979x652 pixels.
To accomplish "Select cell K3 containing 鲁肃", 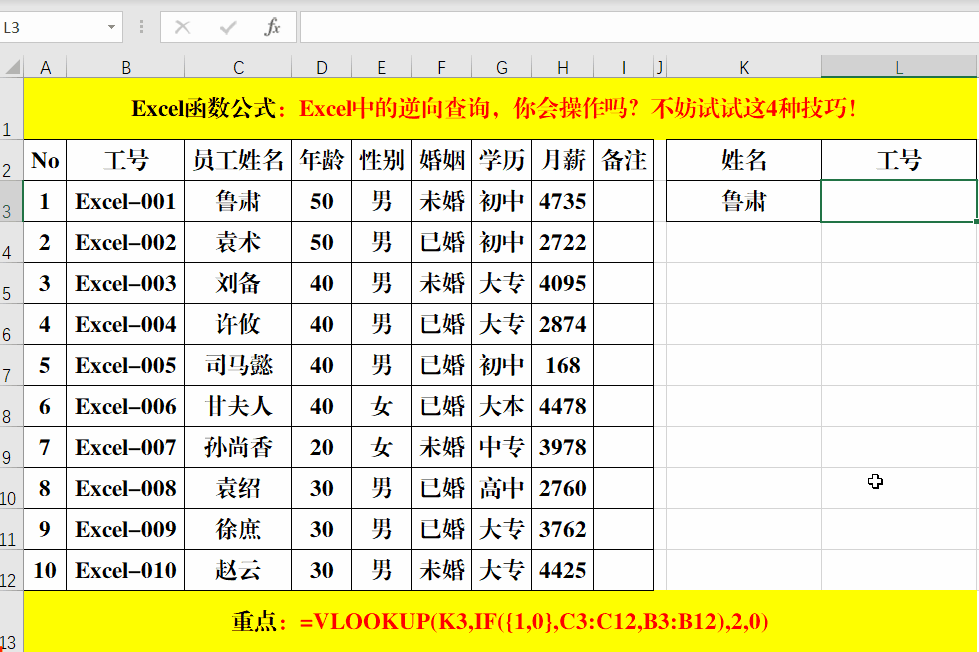I will [x=744, y=201].
